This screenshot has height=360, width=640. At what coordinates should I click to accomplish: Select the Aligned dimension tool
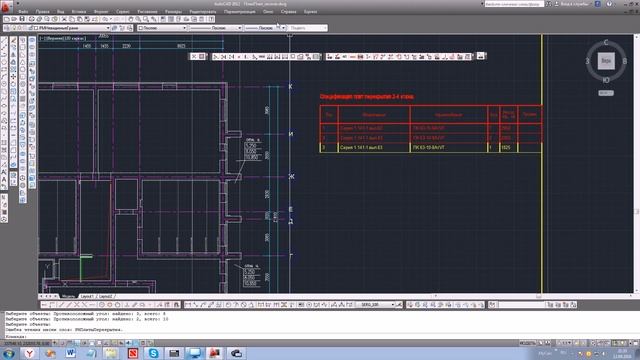[196, 305]
